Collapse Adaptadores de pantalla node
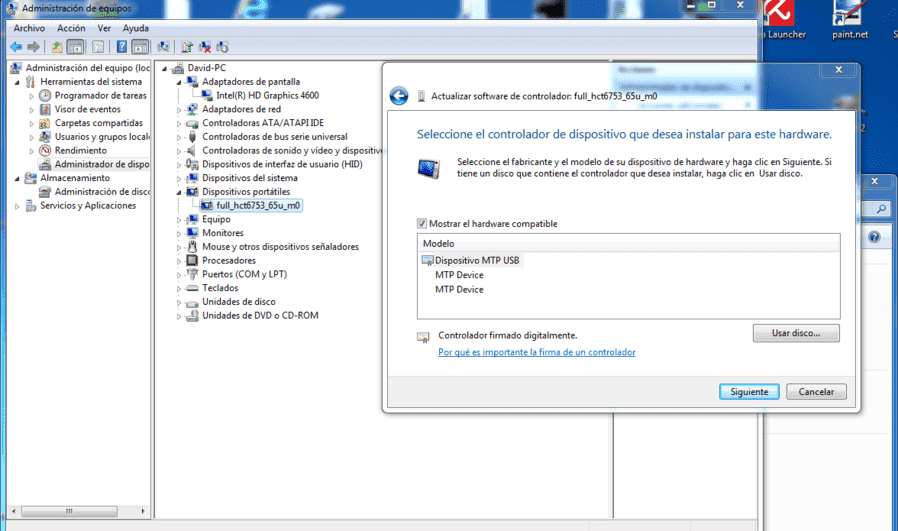 click(179, 82)
